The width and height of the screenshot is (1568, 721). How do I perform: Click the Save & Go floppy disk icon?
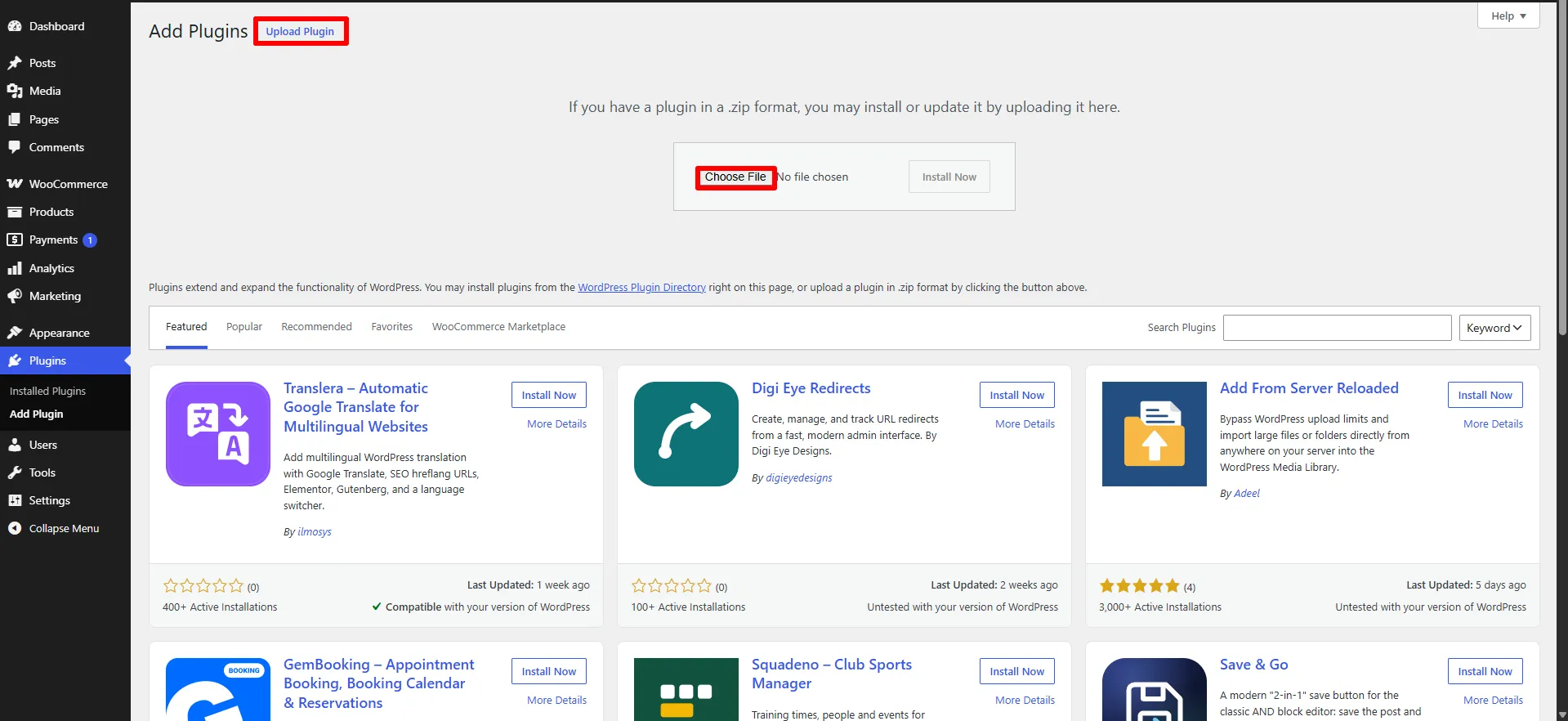[x=1155, y=689]
